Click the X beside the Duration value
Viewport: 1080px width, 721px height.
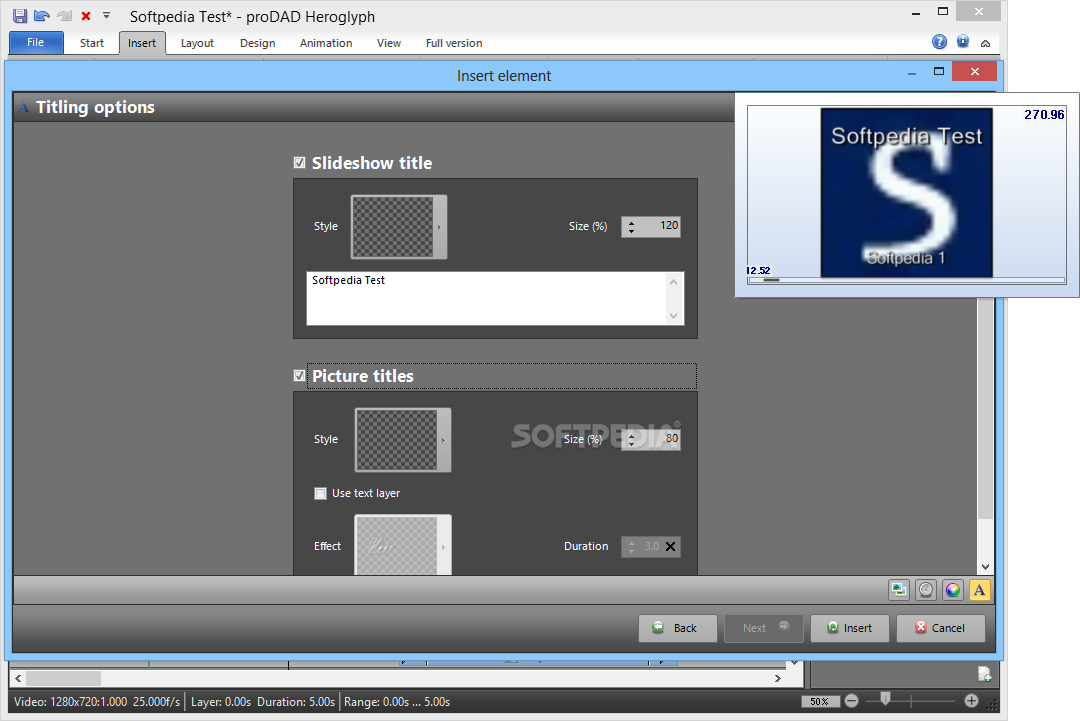[x=670, y=546]
